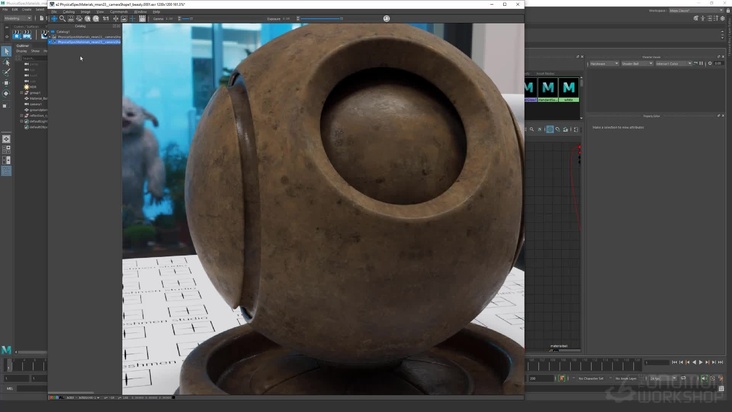Select the Rotate tool in Maya toolbox

[x=6, y=93]
